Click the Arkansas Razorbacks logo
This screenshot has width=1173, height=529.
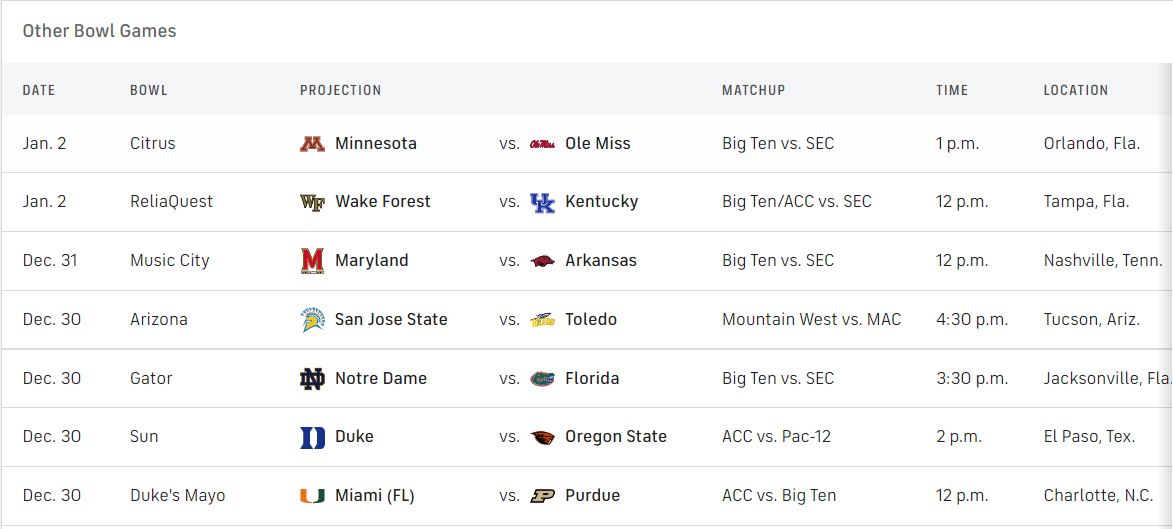tap(542, 261)
